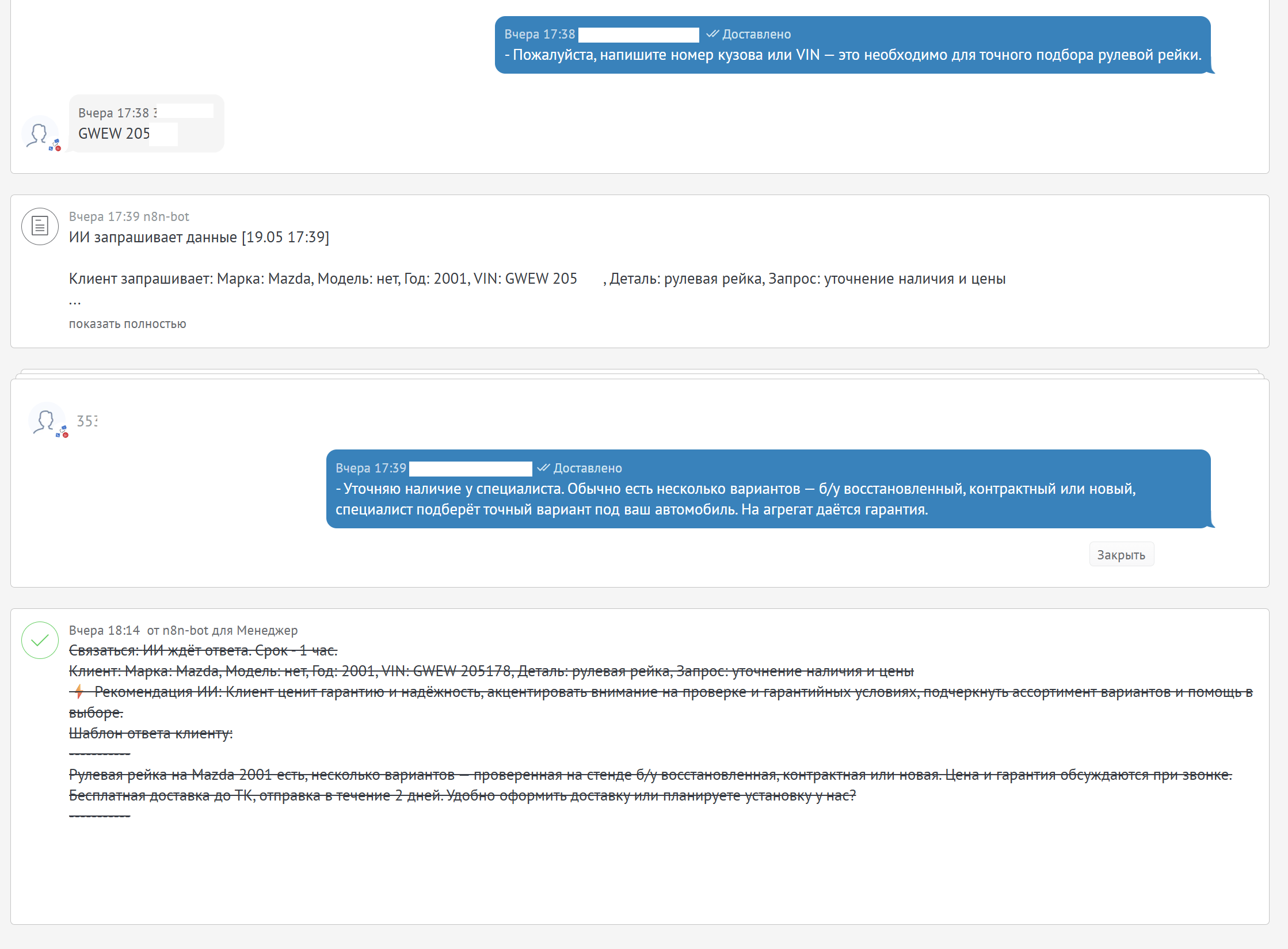Click 'Доставлено' status on the 17:38 message

click(x=756, y=34)
